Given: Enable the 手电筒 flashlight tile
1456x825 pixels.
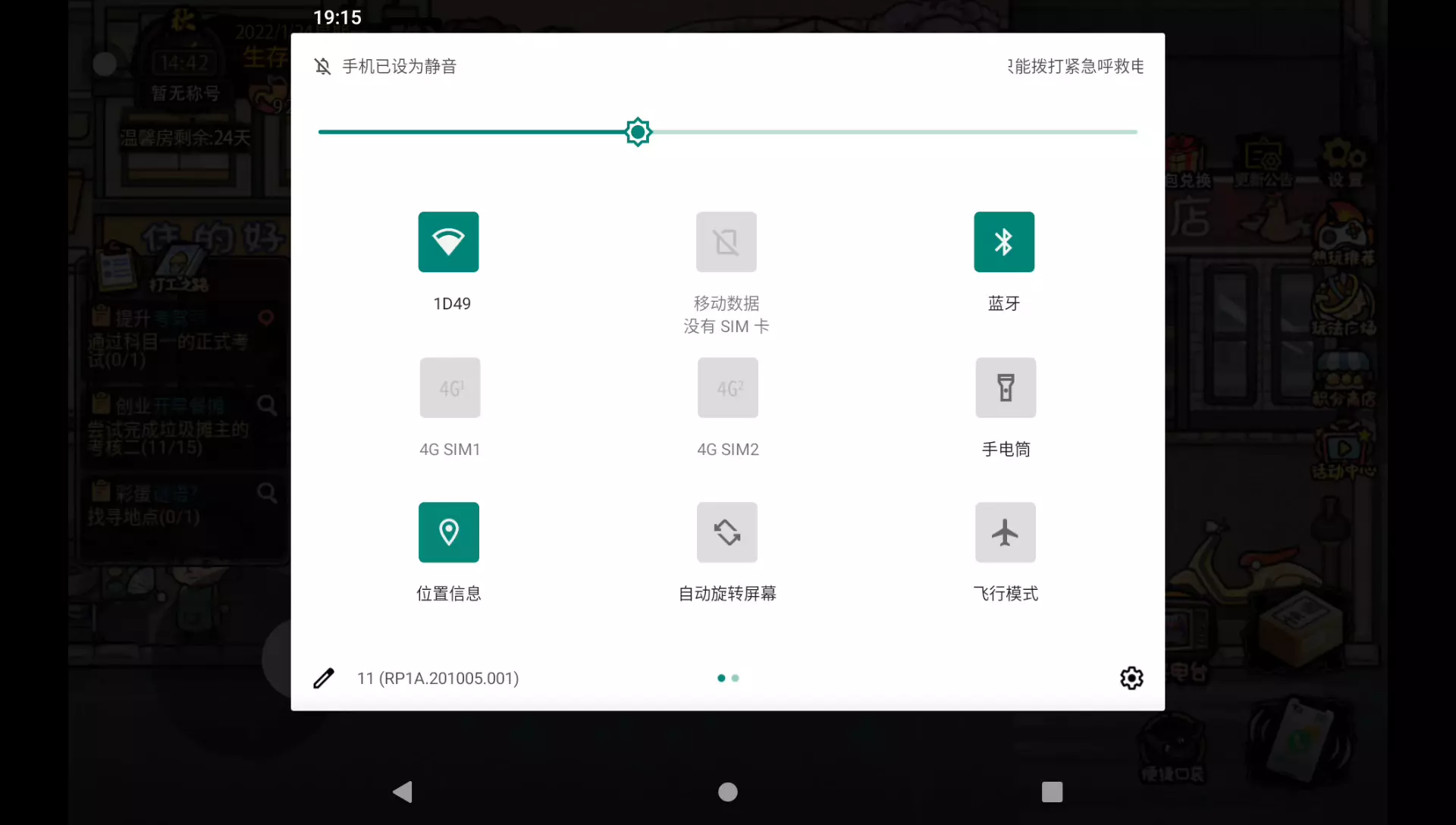Looking at the screenshot, I should click(x=1006, y=387).
